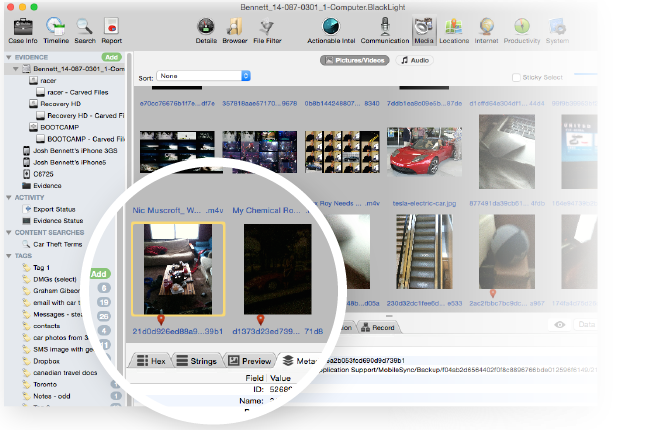
Task: Select the canadian travel docs tag
Action: 65,373
